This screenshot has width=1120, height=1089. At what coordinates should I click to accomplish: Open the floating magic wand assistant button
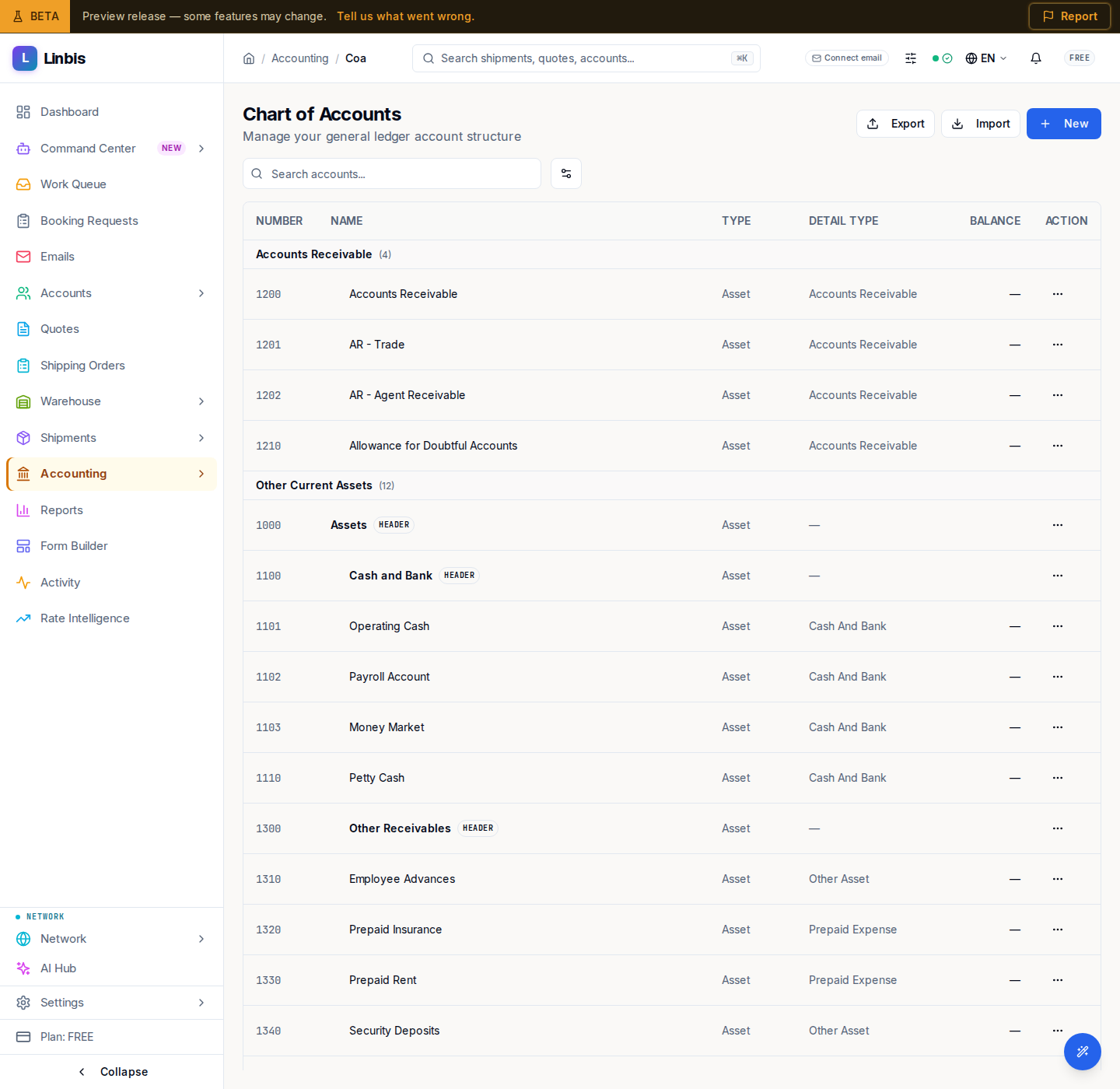click(1083, 1052)
